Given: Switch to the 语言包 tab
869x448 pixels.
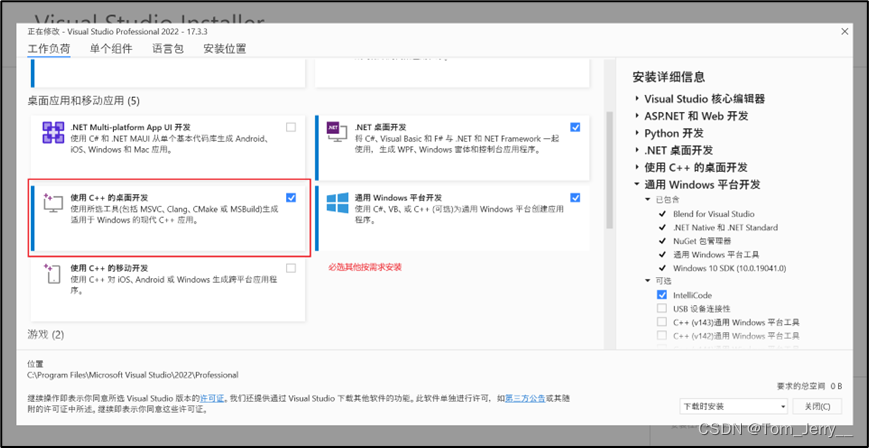Looking at the screenshot, I should (x=168, y=49).
